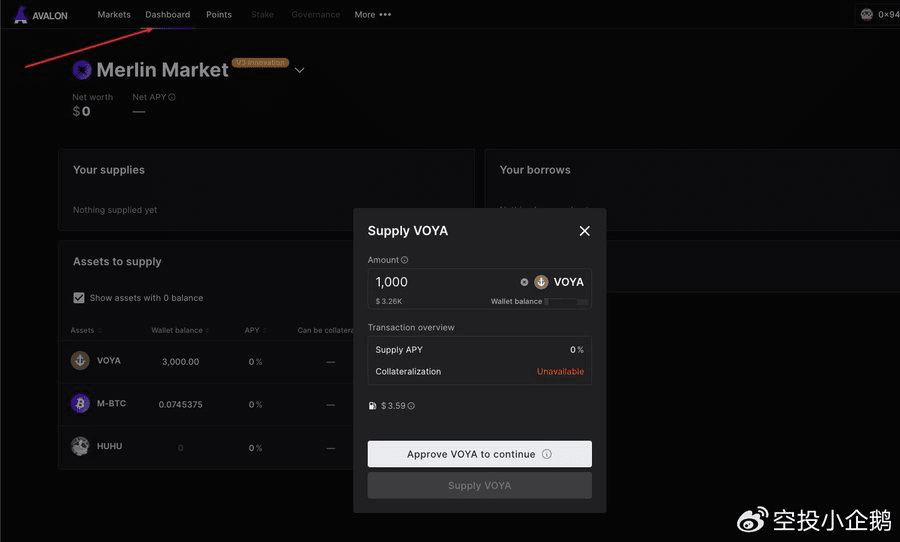Clear the amount with the small x icon
The height and width of the screenshot is (542, 900).
pos(524,282)
